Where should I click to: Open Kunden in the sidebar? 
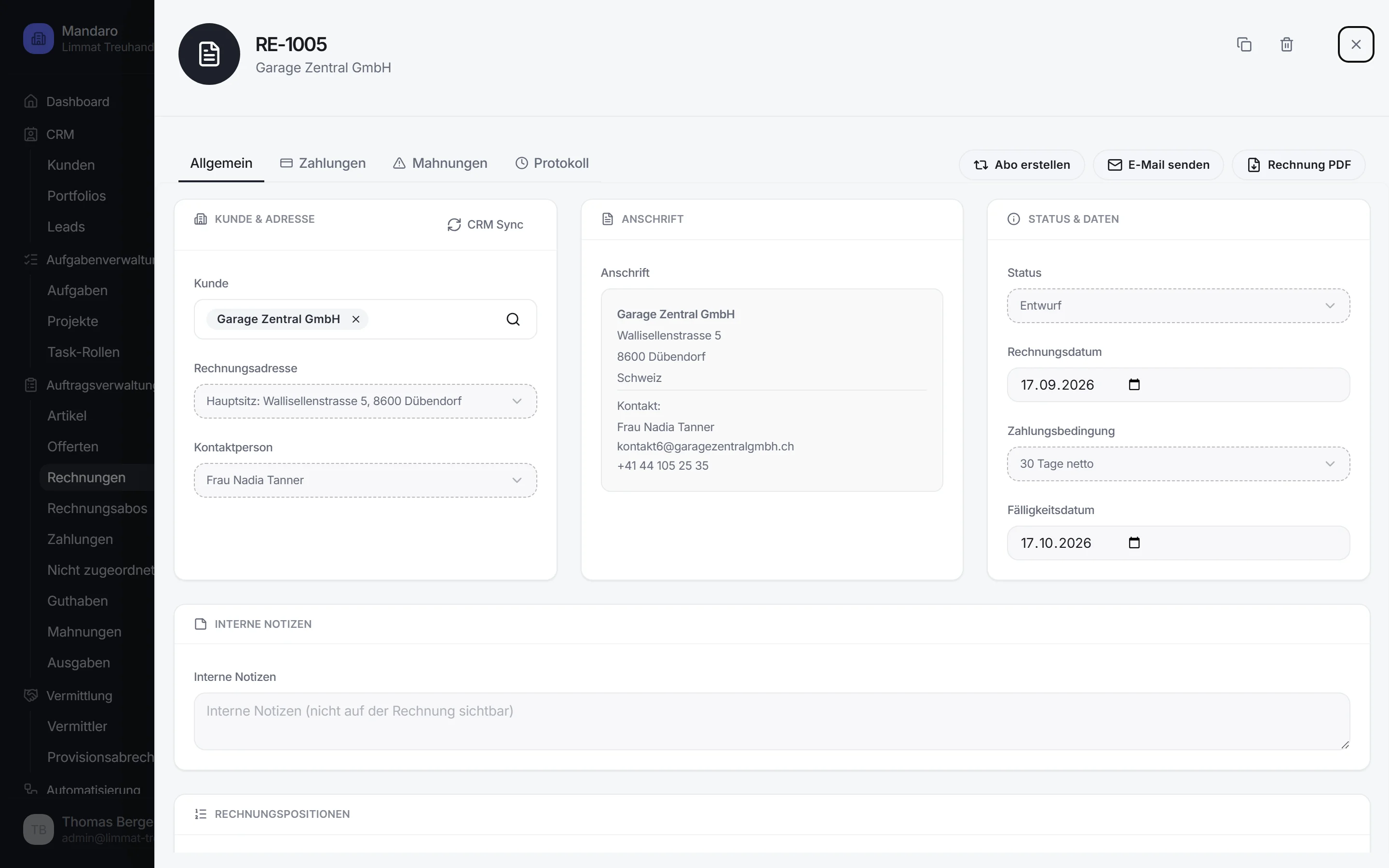pos(71,165)
